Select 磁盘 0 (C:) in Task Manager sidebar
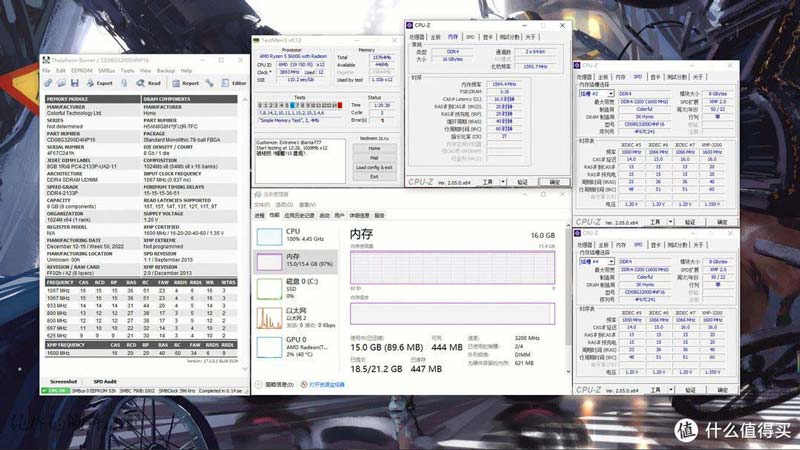 [x=295, y=288]
